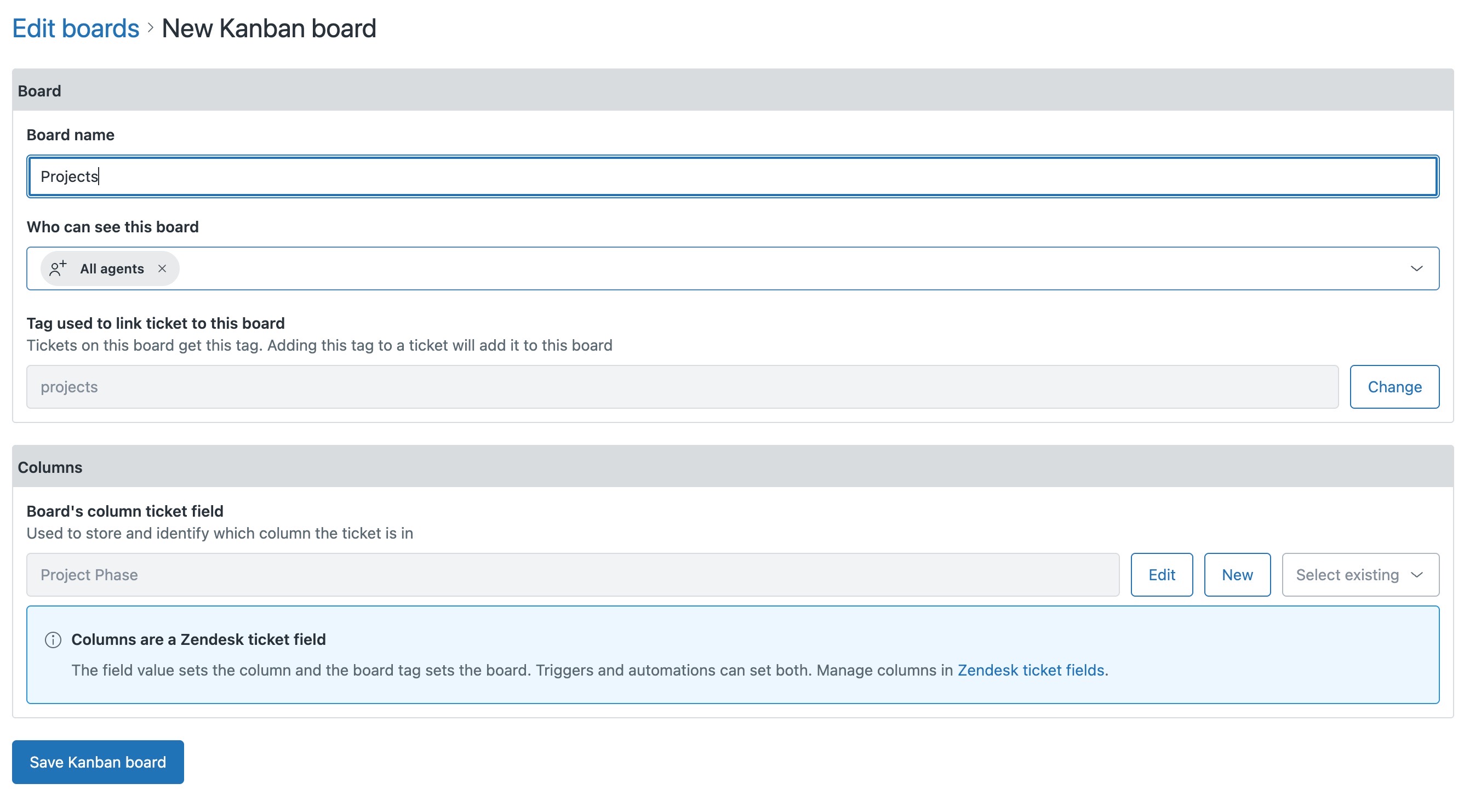Click the agents person-plus icon
Image resolution: width=1464 pixels, height=812 pixels.
[x=58, y=268]
